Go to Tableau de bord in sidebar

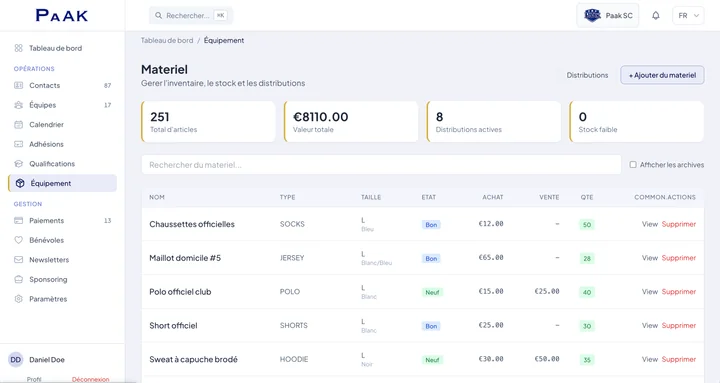coord(62,48)
